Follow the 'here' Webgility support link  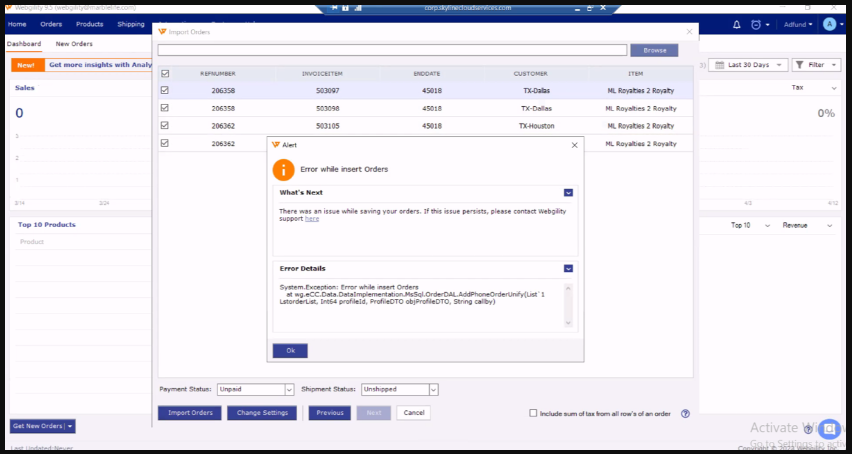pyautogui.click(x=312, y=218)
